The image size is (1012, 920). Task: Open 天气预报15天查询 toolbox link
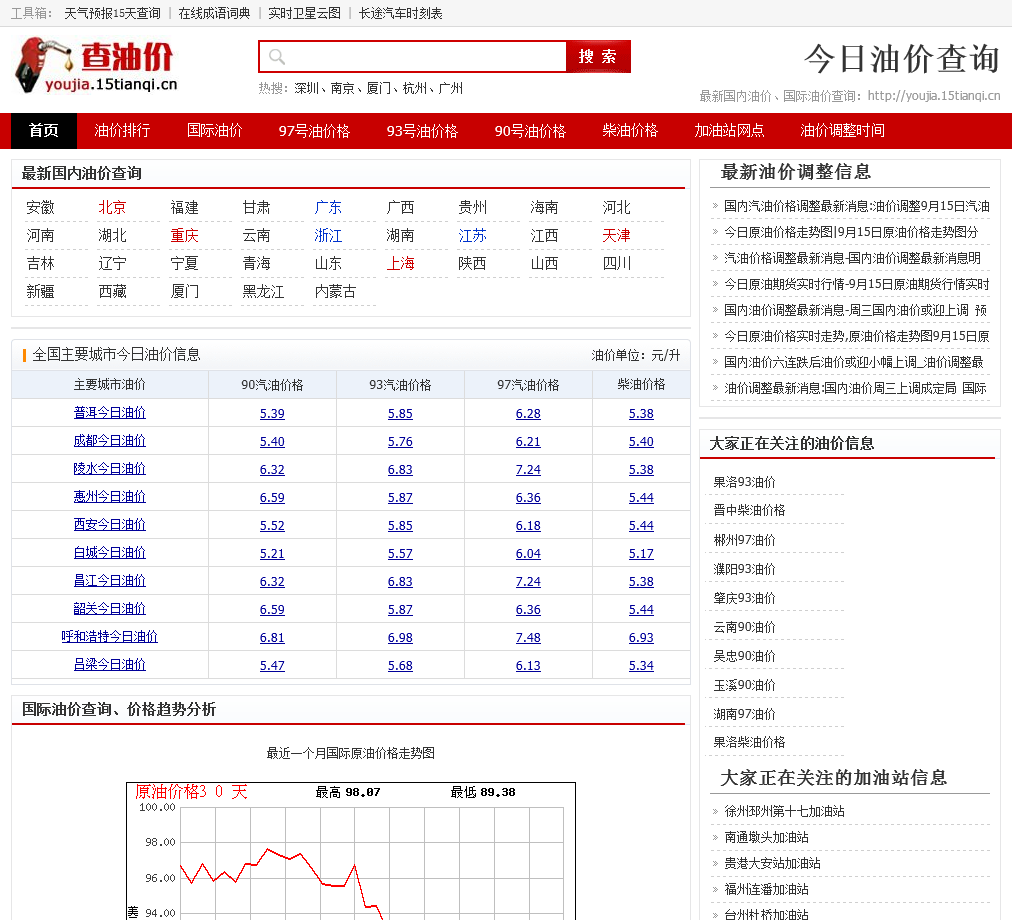[x=112, y=14]
